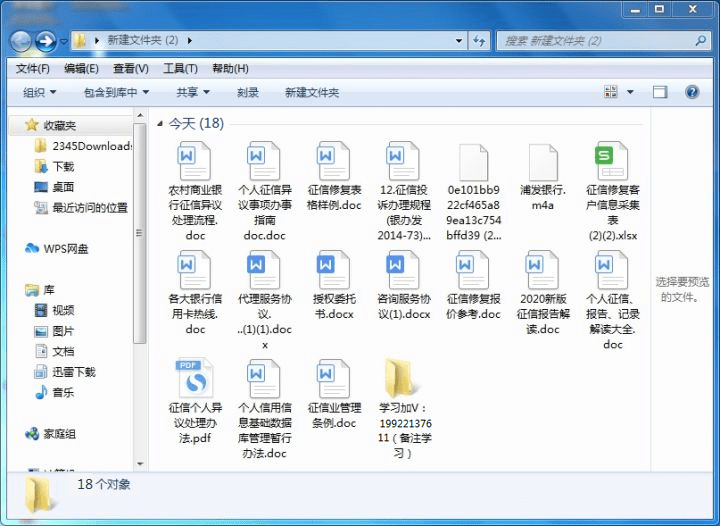Open the 学习加V folder icon
This screenshot has height=526, width=720.
click(403, 379)
